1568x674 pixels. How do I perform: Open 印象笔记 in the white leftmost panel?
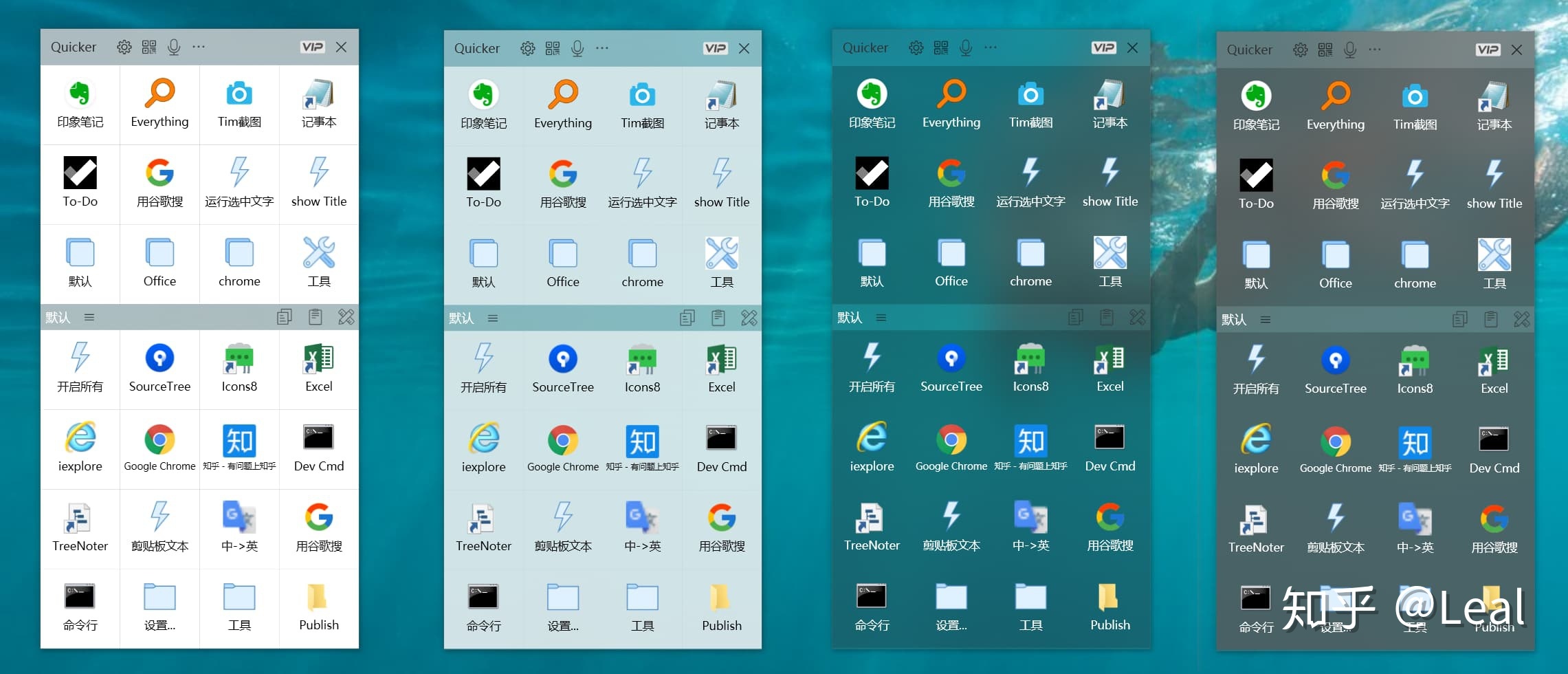click(x=80, y=105)
